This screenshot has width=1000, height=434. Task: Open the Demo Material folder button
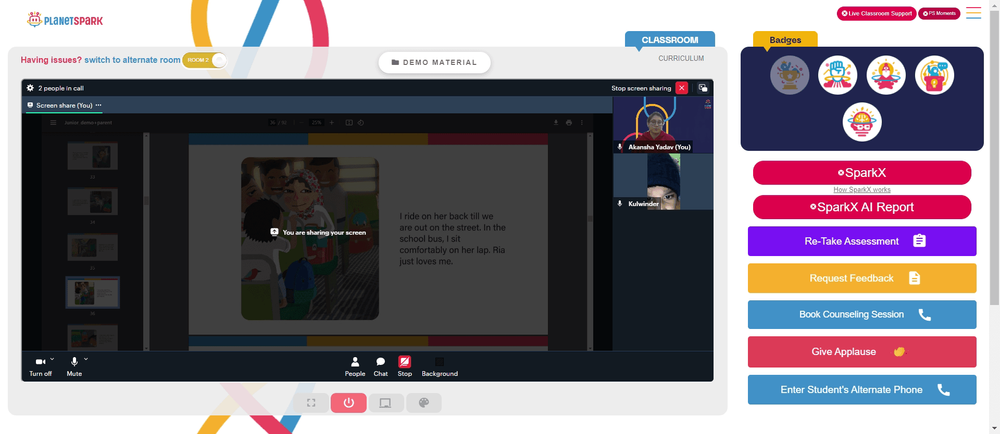coord(434,62)
